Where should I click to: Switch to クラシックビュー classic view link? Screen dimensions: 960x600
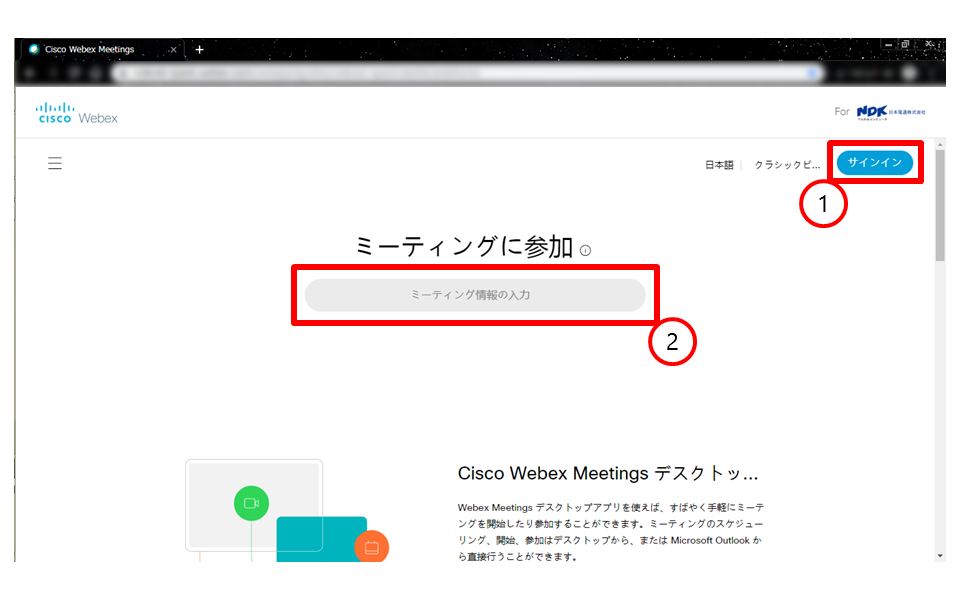(x=787, y=165)
